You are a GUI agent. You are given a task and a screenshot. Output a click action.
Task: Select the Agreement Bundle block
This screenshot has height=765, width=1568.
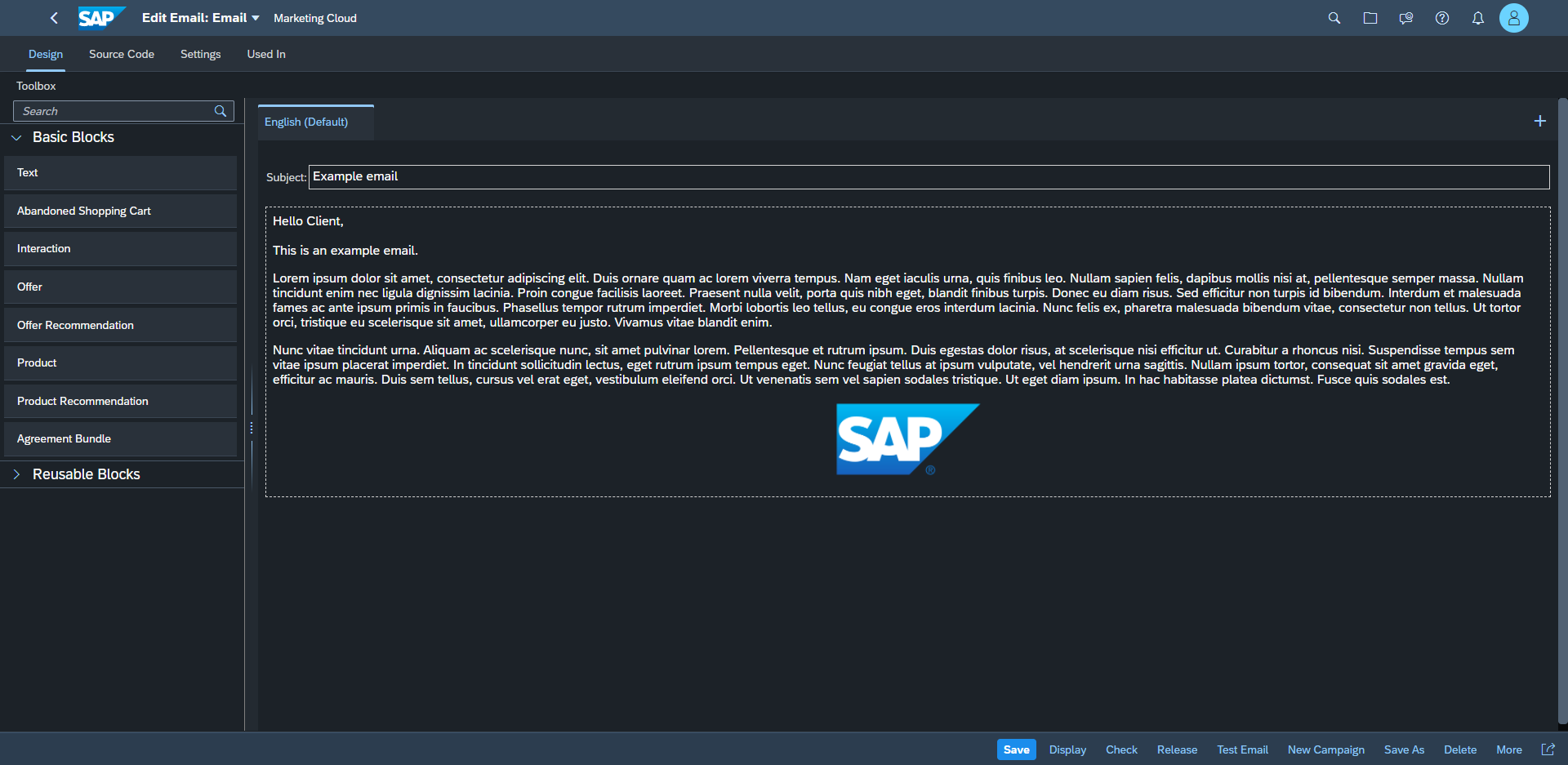tap(120, 438)
